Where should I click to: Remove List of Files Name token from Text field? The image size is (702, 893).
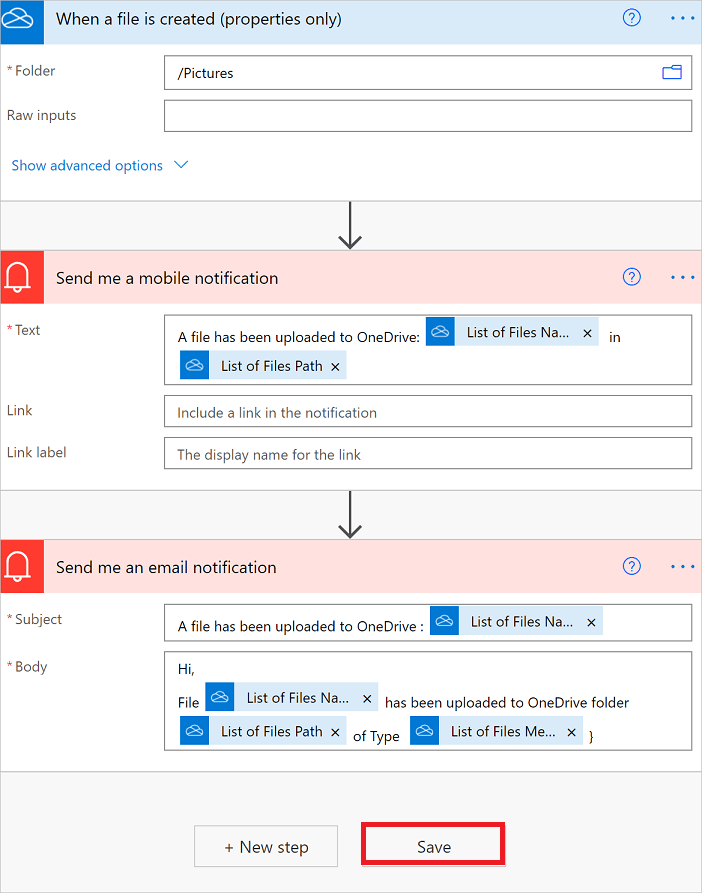click(587, 331)
